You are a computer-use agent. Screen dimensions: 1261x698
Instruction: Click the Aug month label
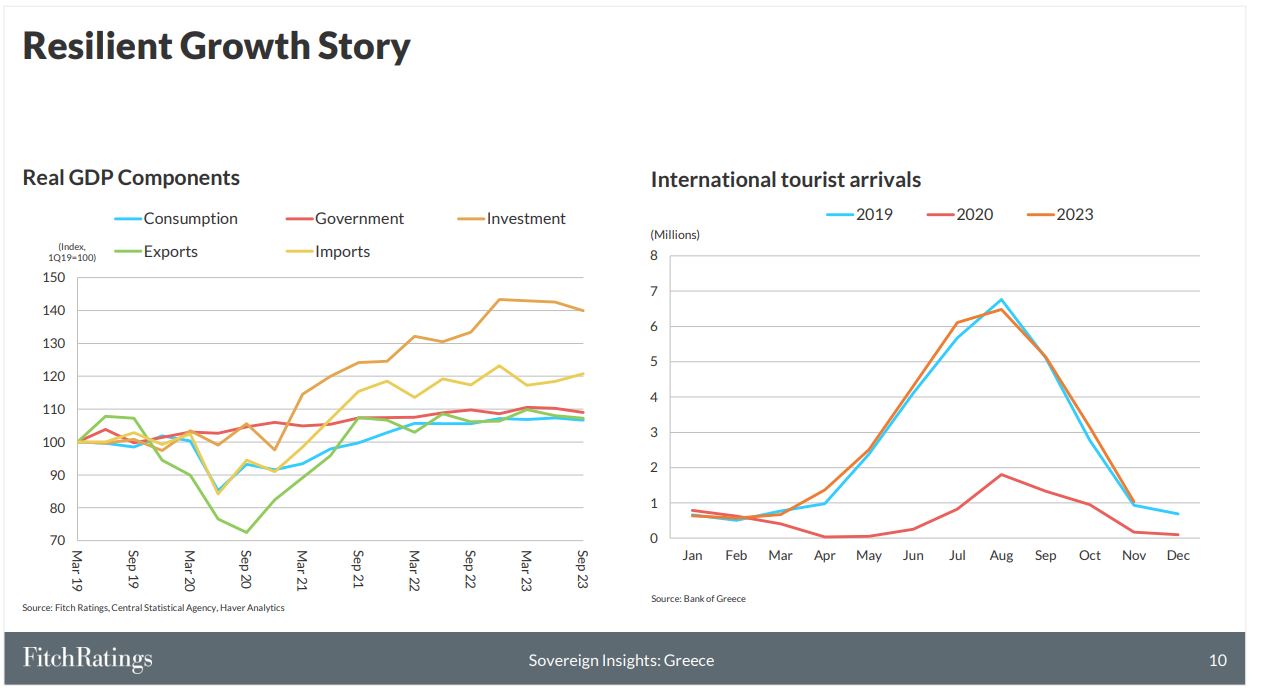[x=1001, y=556]
